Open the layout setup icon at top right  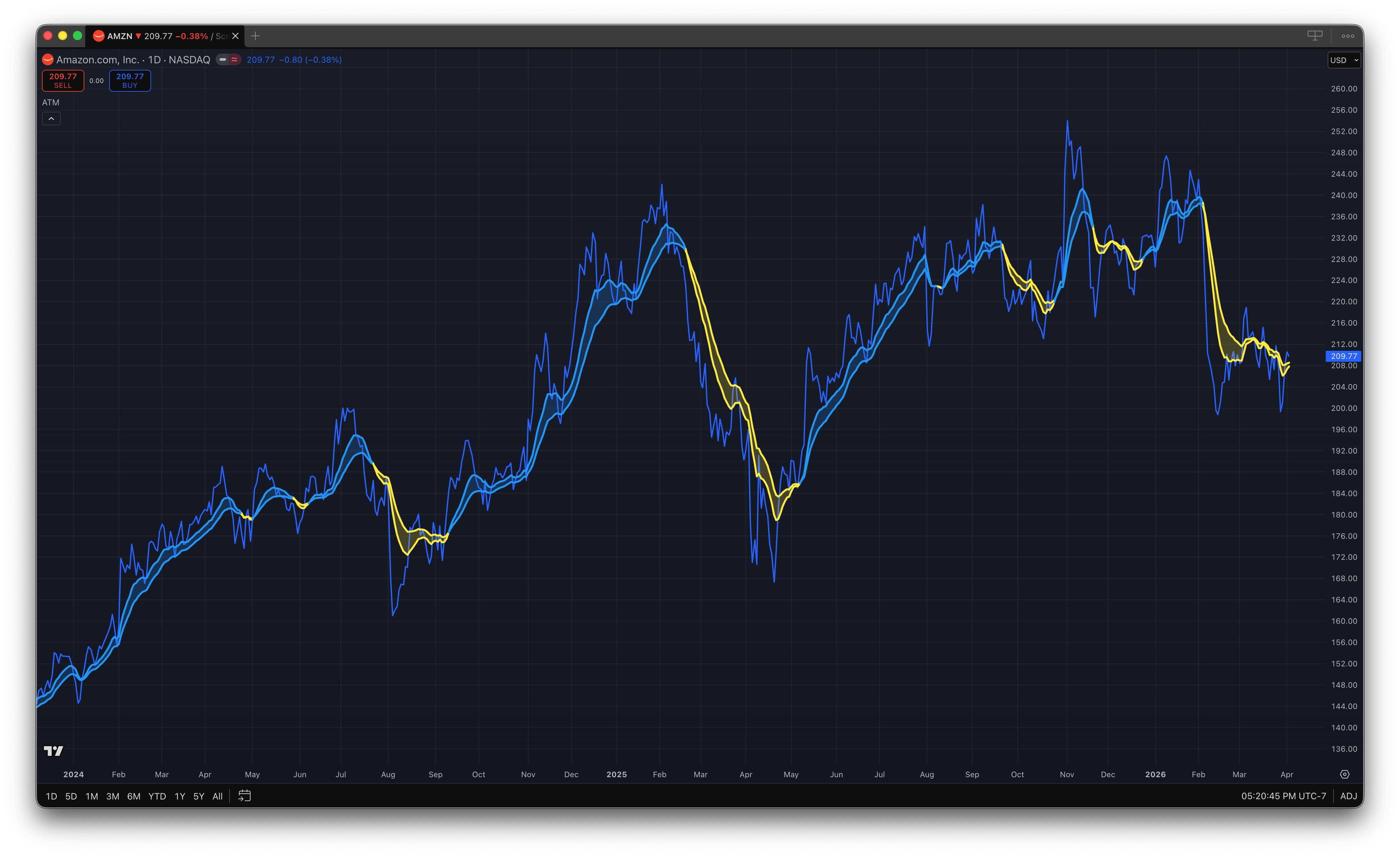click(x=1315, y=35)
